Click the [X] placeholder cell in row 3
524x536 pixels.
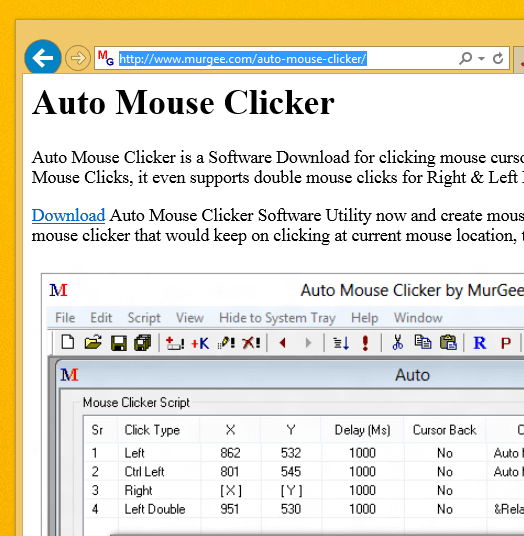point(231,491)
